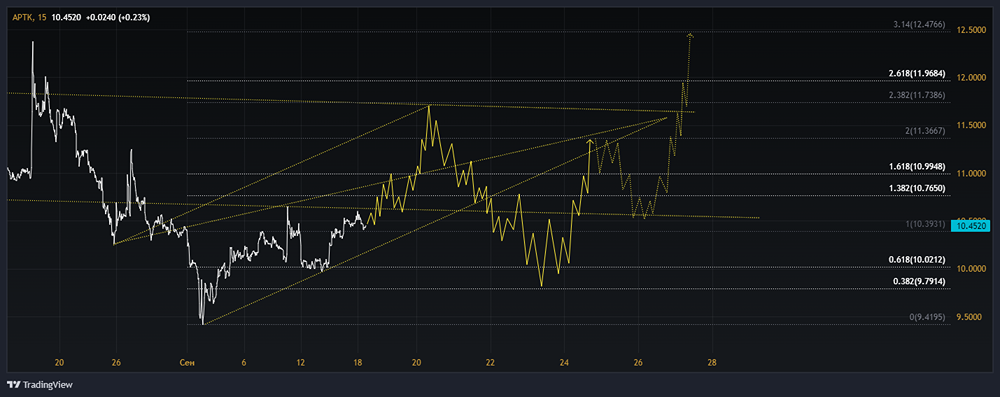Image resolution: width=1000 pixels, height=397 pixels.
Task: Click price axis value 12.0000
Action: 972,79
